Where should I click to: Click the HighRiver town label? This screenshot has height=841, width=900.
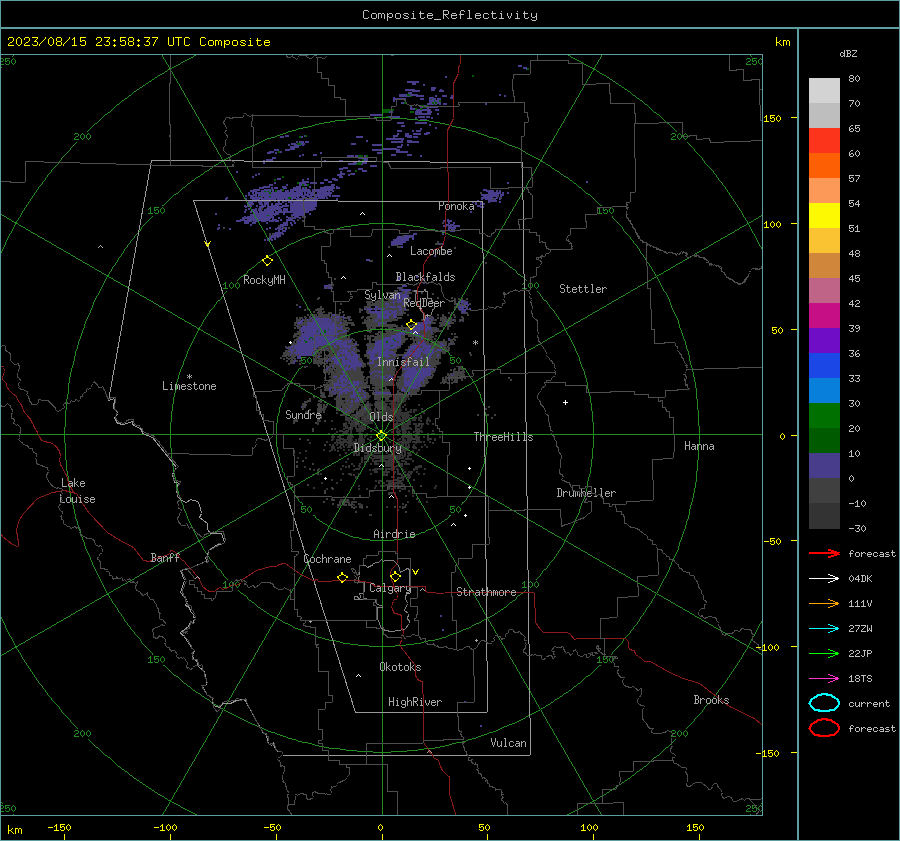click(x=415, y=702)
